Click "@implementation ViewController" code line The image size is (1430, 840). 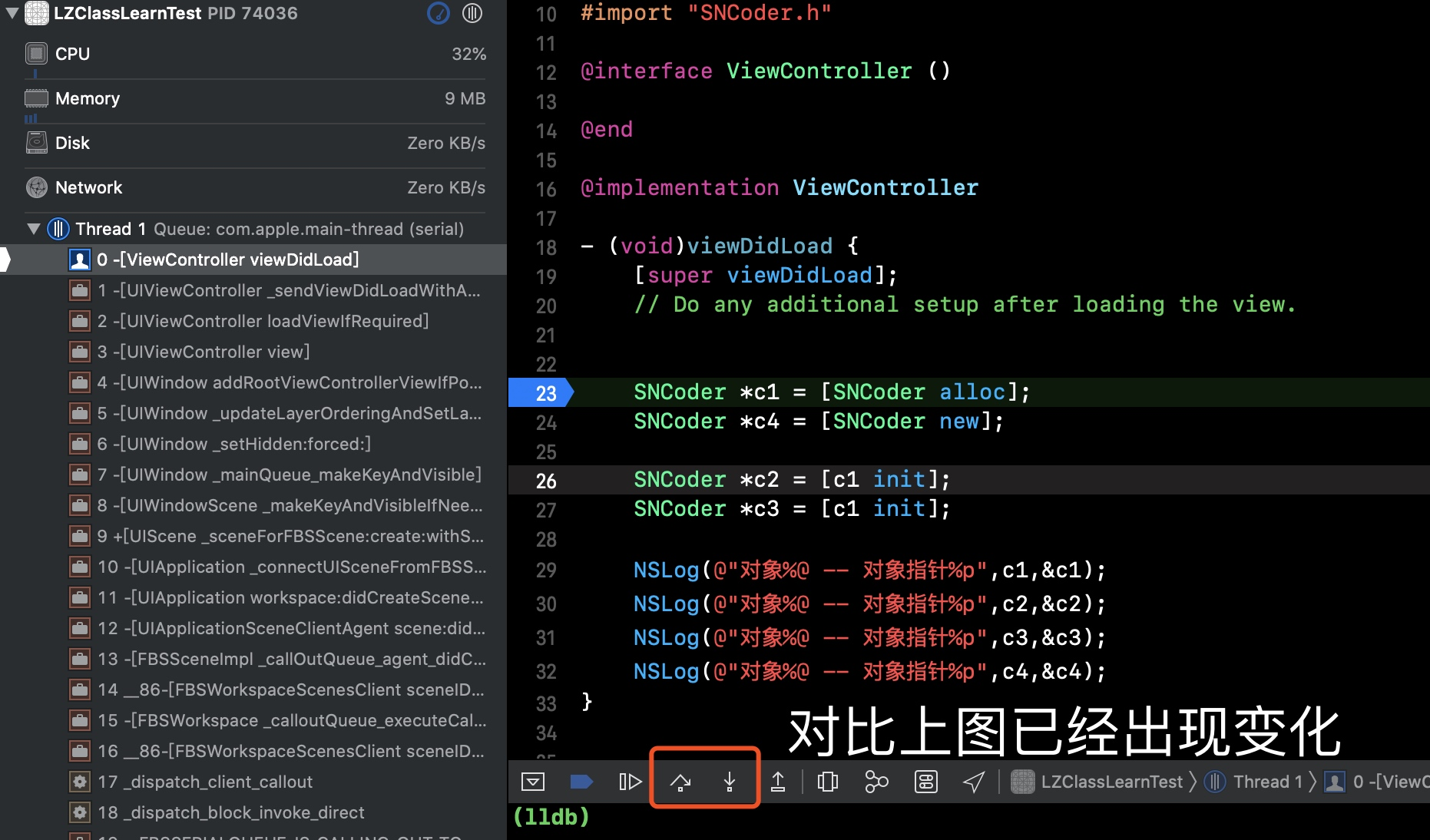click(780, 188)
